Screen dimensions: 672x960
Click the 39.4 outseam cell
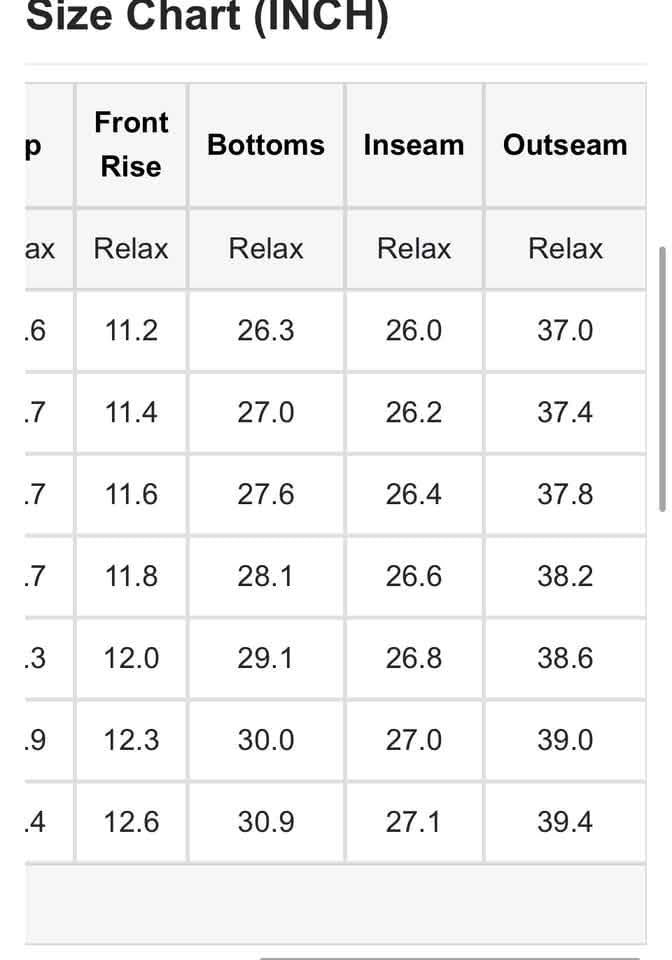[566, 822]
